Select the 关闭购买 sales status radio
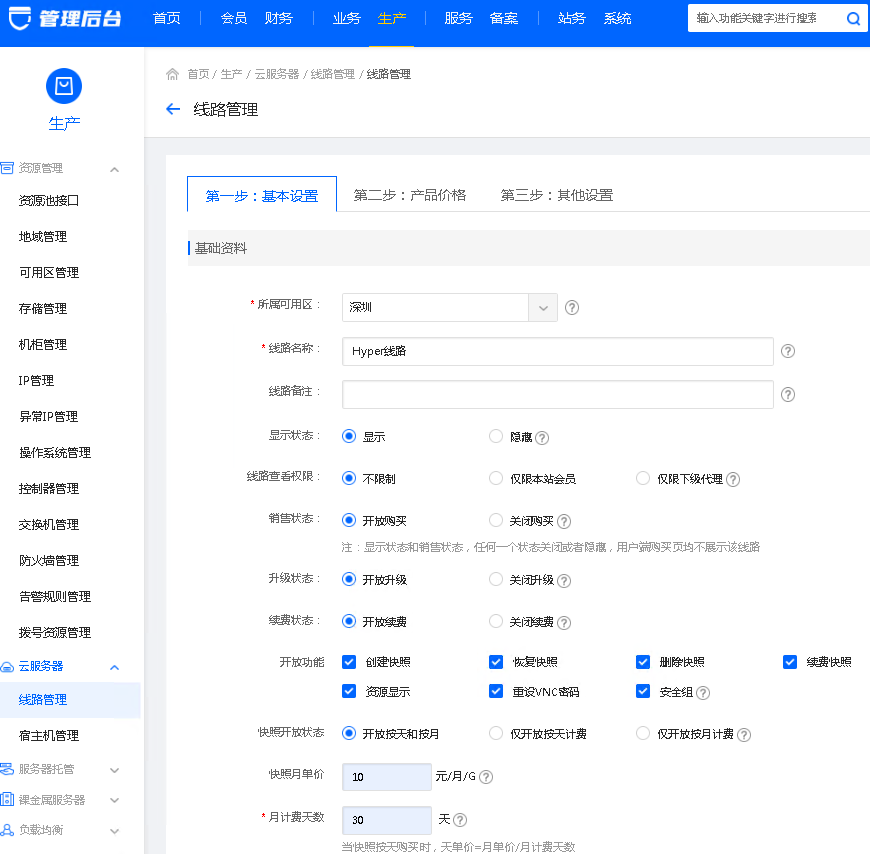The image size is (870, 854). point(495,520)
